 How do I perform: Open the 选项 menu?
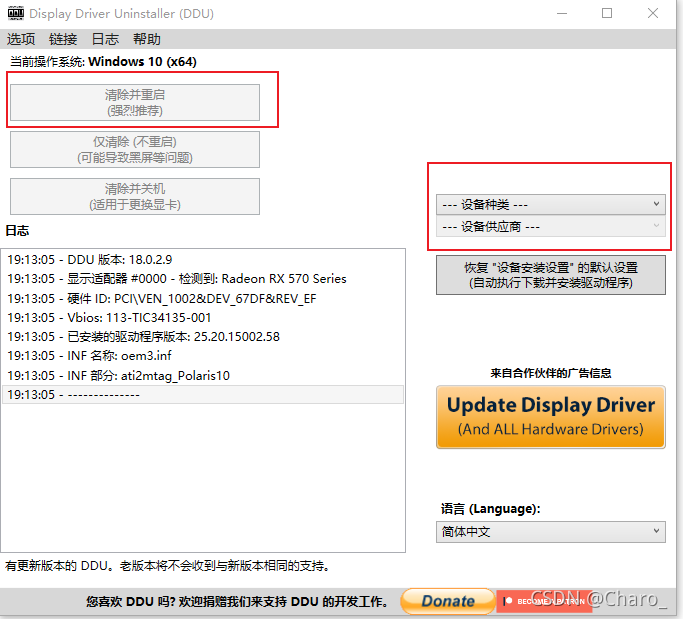tap(20, 39)
